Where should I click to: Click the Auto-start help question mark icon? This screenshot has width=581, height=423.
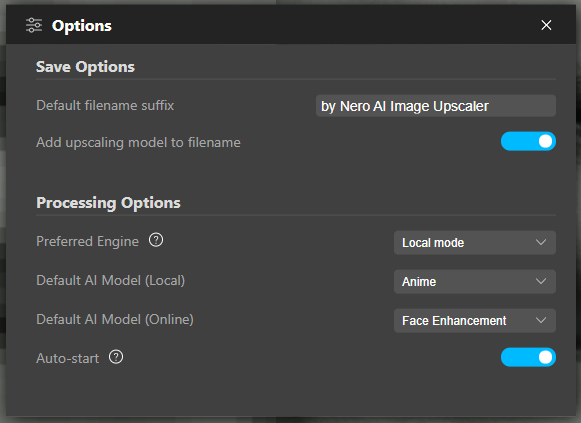116,357
